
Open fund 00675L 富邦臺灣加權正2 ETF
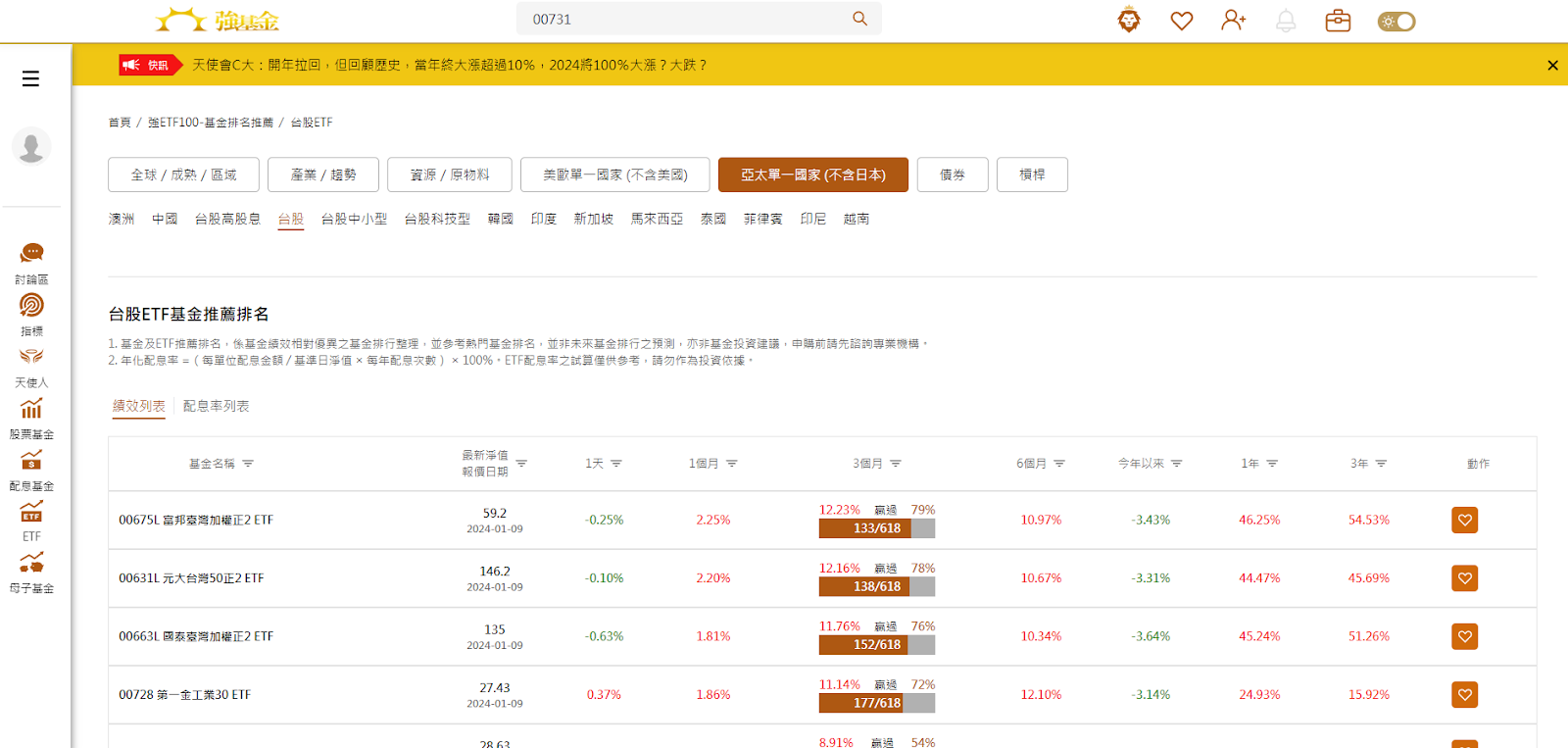[196, 521]
